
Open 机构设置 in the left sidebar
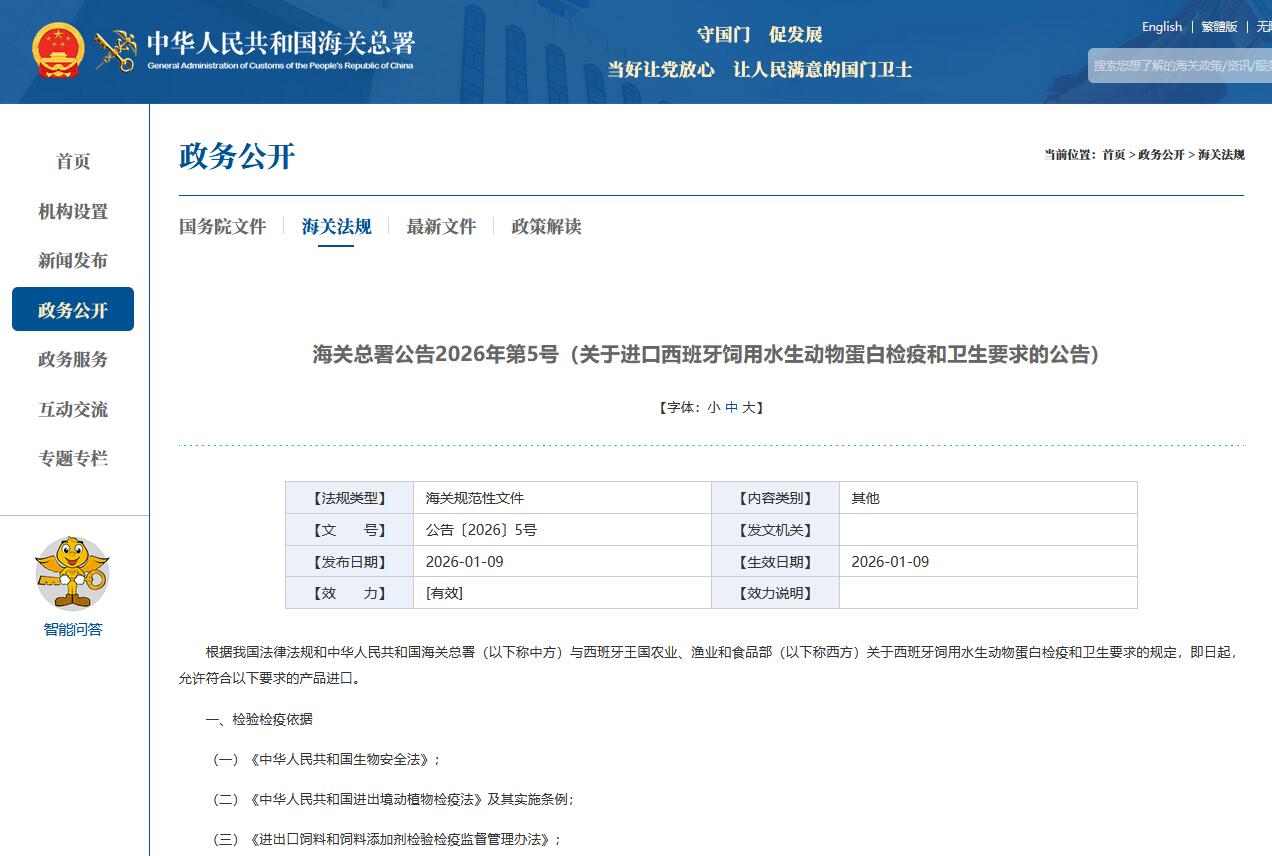pos(73,211)
